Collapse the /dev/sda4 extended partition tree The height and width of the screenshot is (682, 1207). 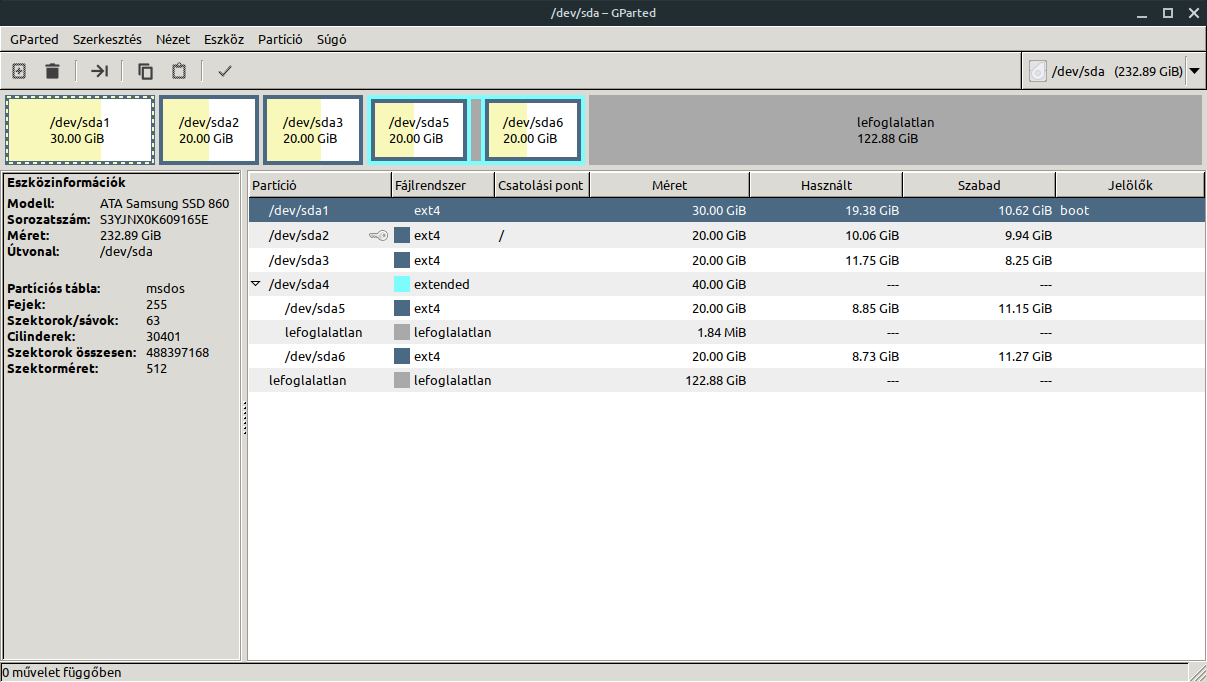click(x=256, y=284)
